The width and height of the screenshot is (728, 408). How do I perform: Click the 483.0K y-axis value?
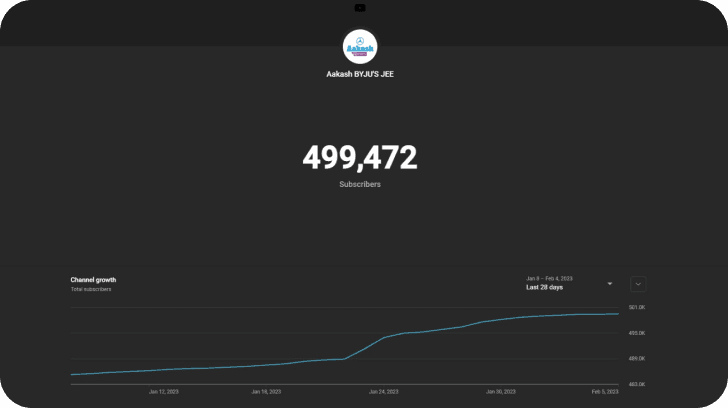pyautogui.click(x=637, y=384)
